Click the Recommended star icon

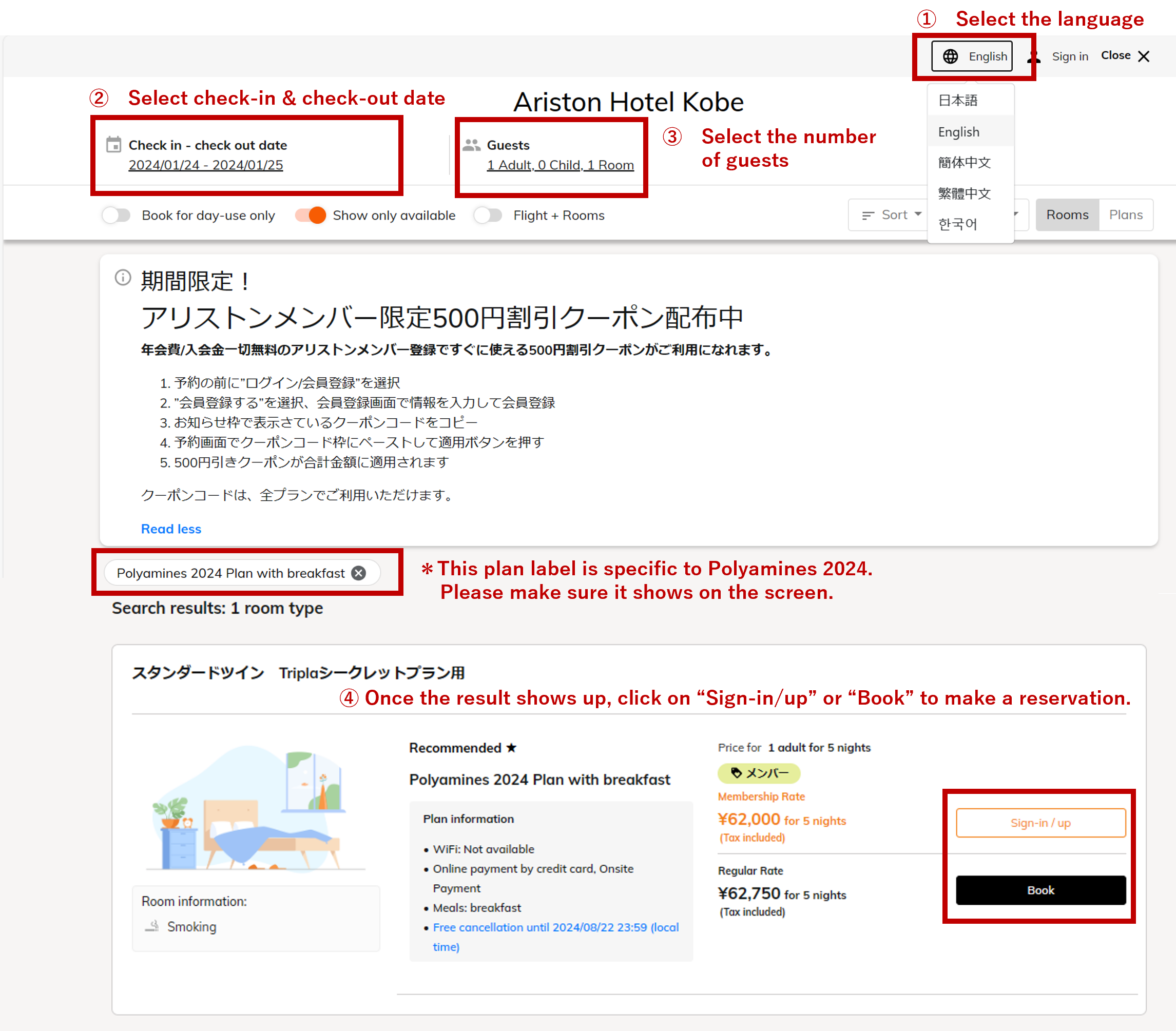511,747
